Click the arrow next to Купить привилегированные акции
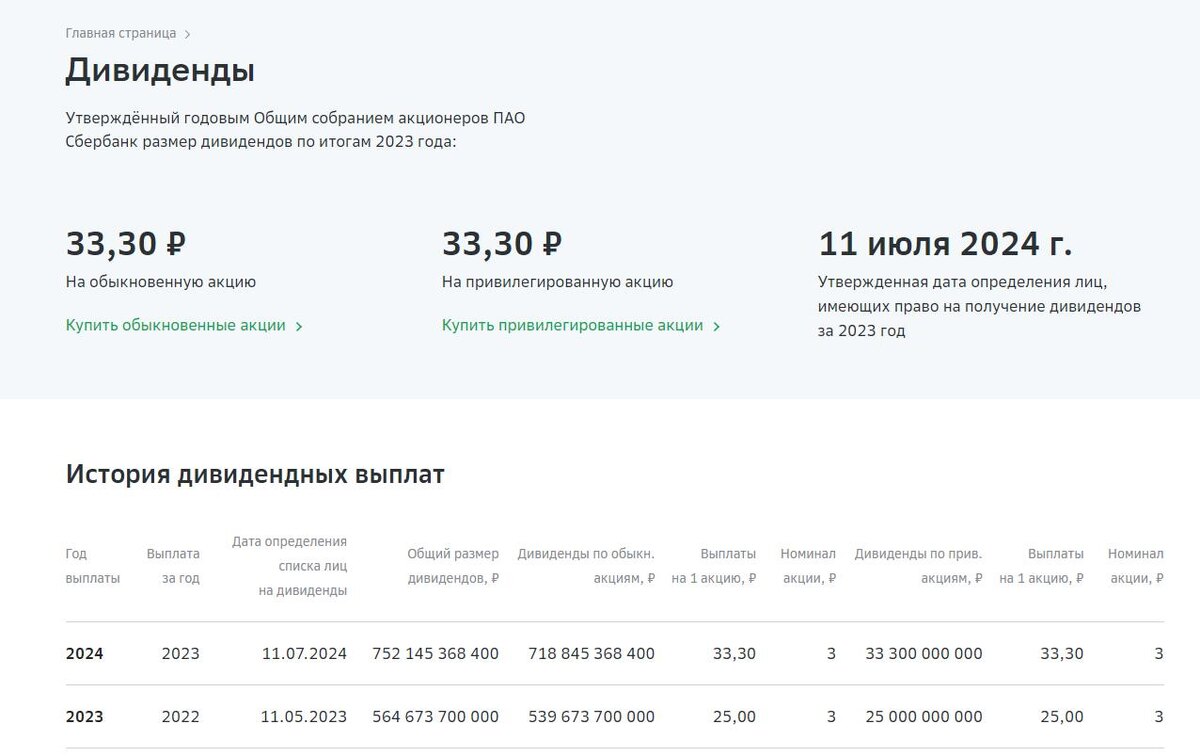 coord(716,326)
